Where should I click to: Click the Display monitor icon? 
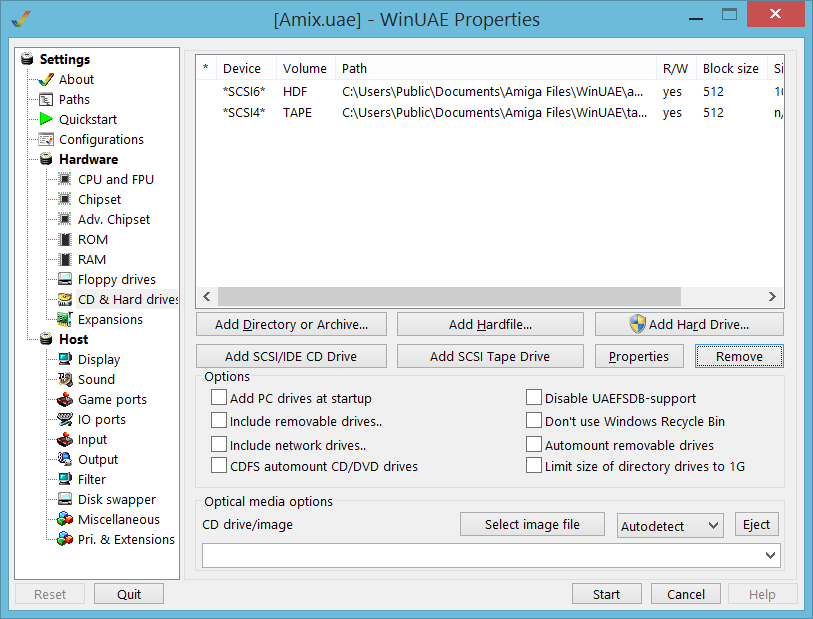(65, 359)
